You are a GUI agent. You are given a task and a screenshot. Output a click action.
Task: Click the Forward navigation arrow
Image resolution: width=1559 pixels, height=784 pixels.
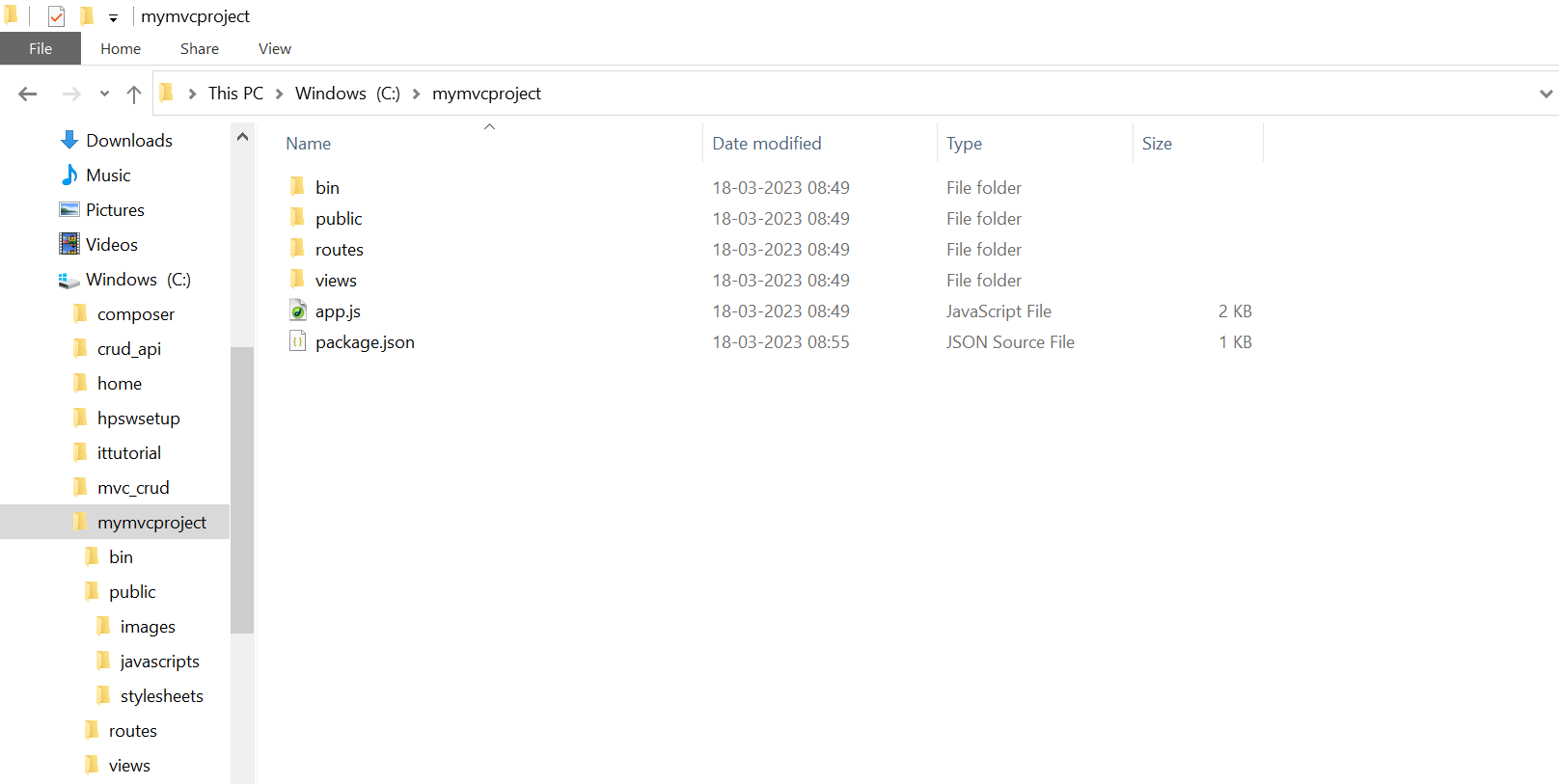[71, 94]
